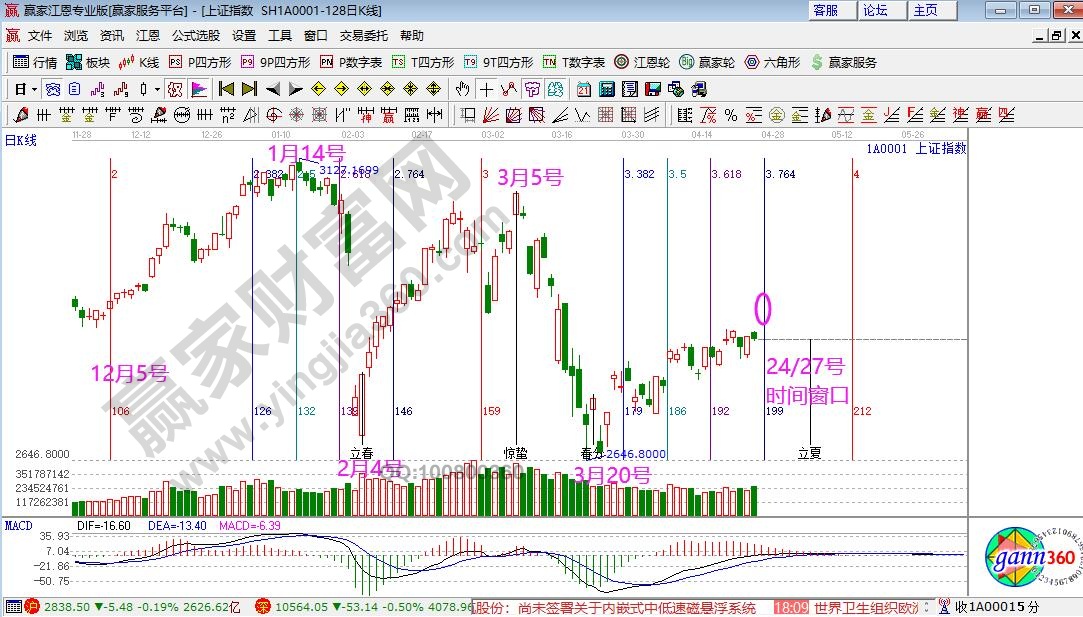Expand the dropdown arrow beside the 日 period button
Screen dimensions: 1083x617
tap(34, 89)
